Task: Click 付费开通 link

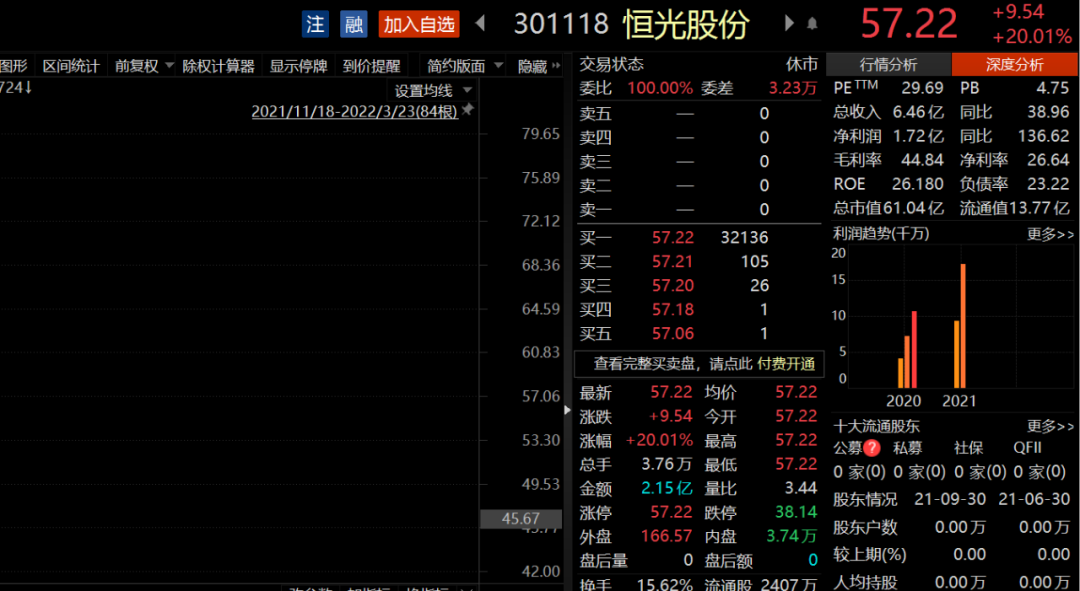Action: pos(786,364)
